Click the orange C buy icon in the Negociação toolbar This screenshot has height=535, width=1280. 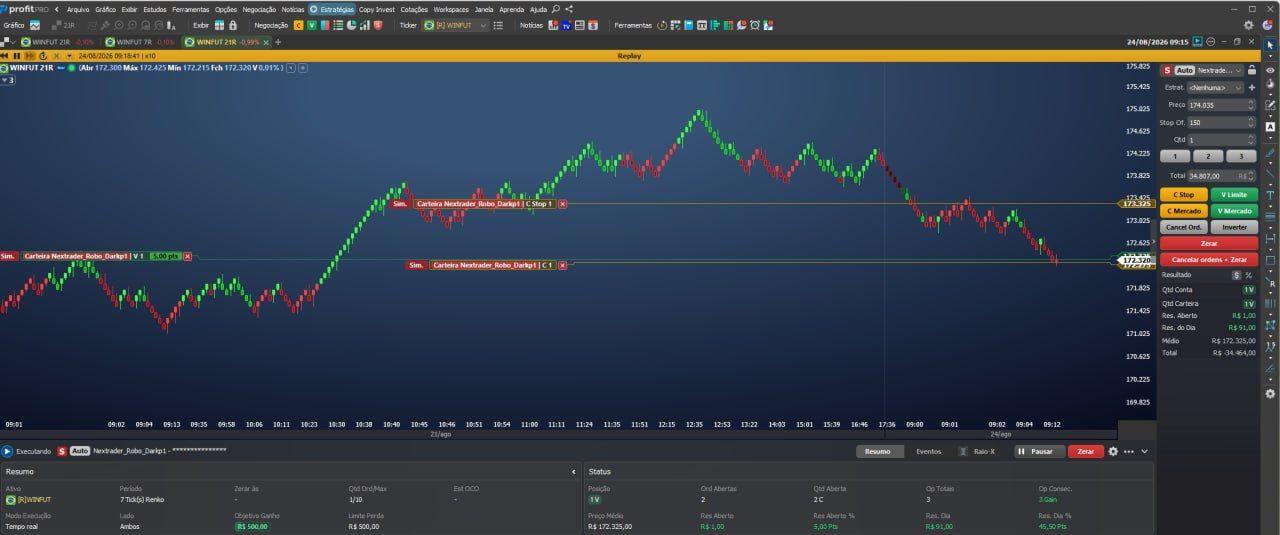click(298, 25)
